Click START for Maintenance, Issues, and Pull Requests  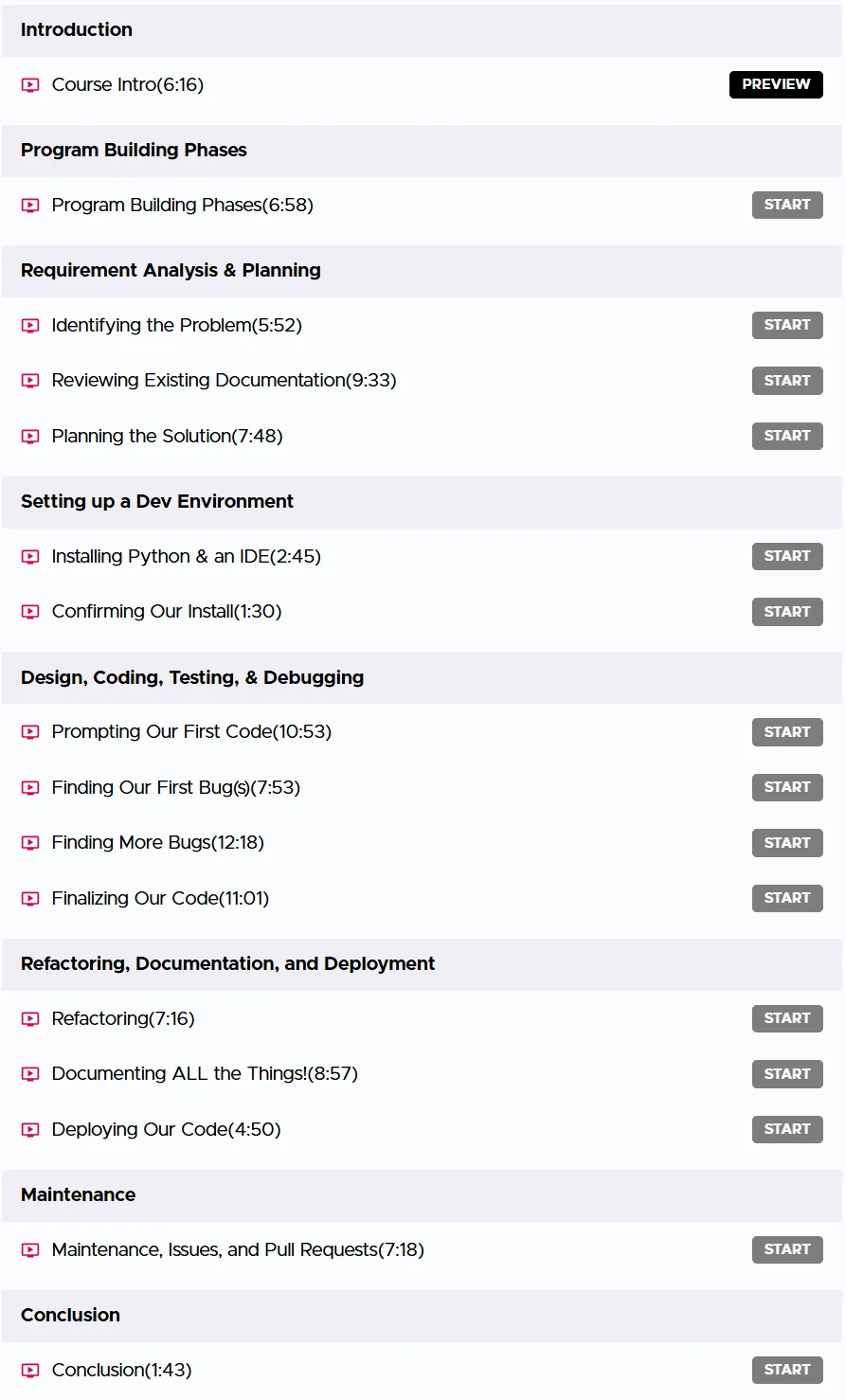[787, 1249]
